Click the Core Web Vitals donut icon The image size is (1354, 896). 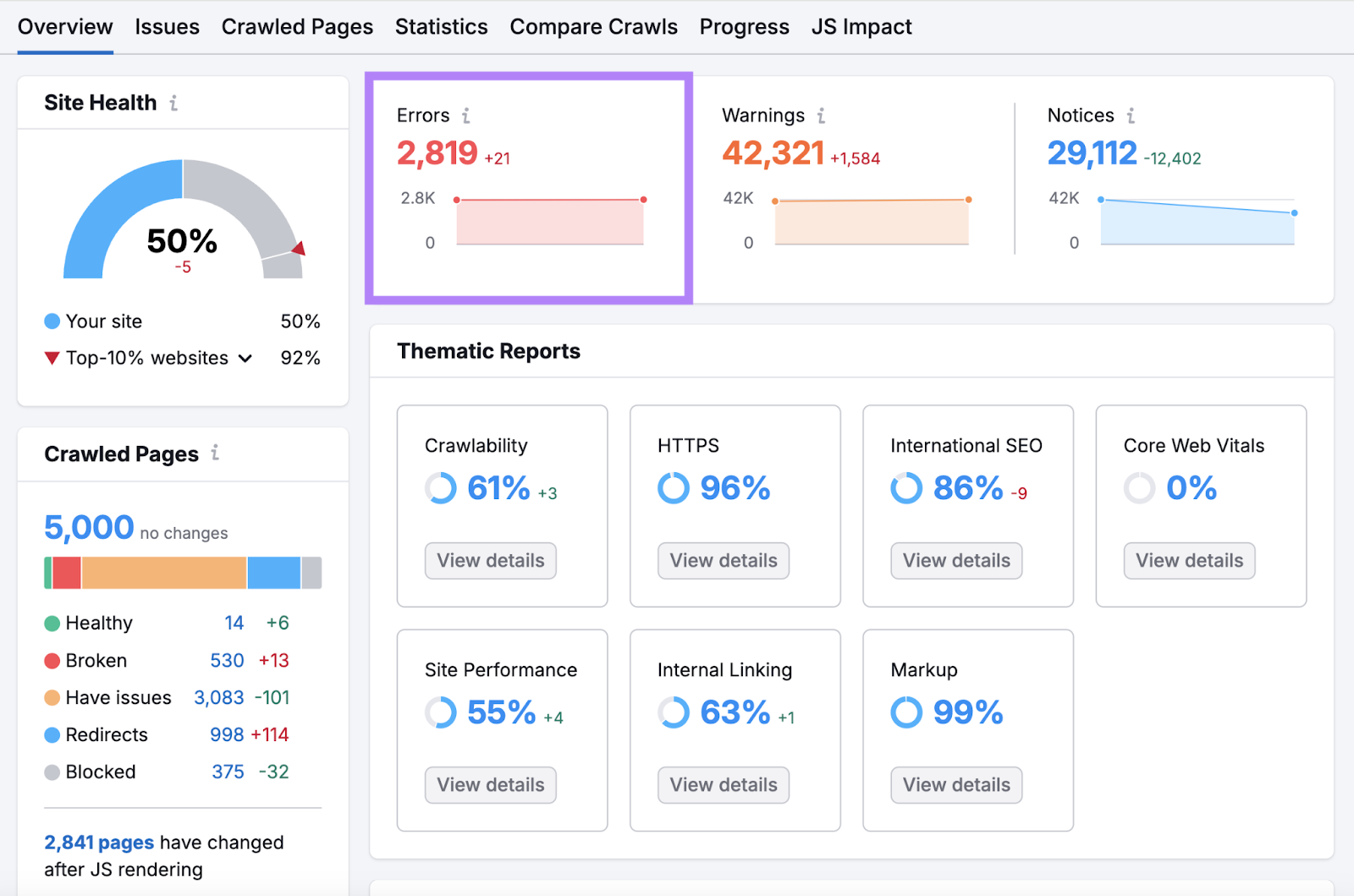pyautogui.click(x=1139, y=488)
